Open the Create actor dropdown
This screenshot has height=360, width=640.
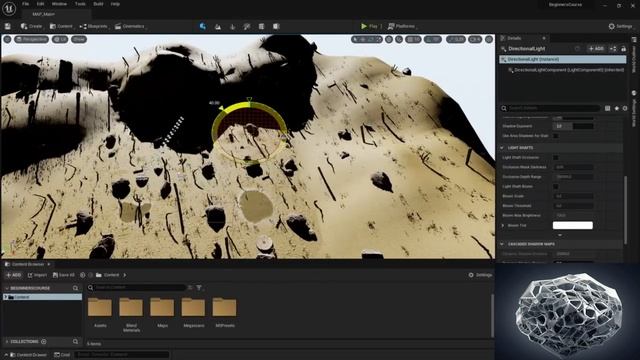(x=32, y=26)
